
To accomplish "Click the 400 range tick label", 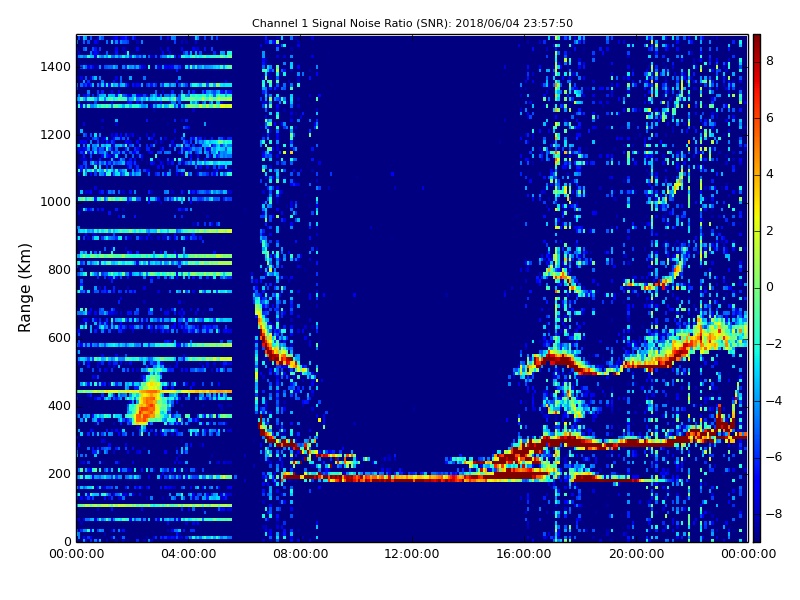I will click(x=60, y=406).
